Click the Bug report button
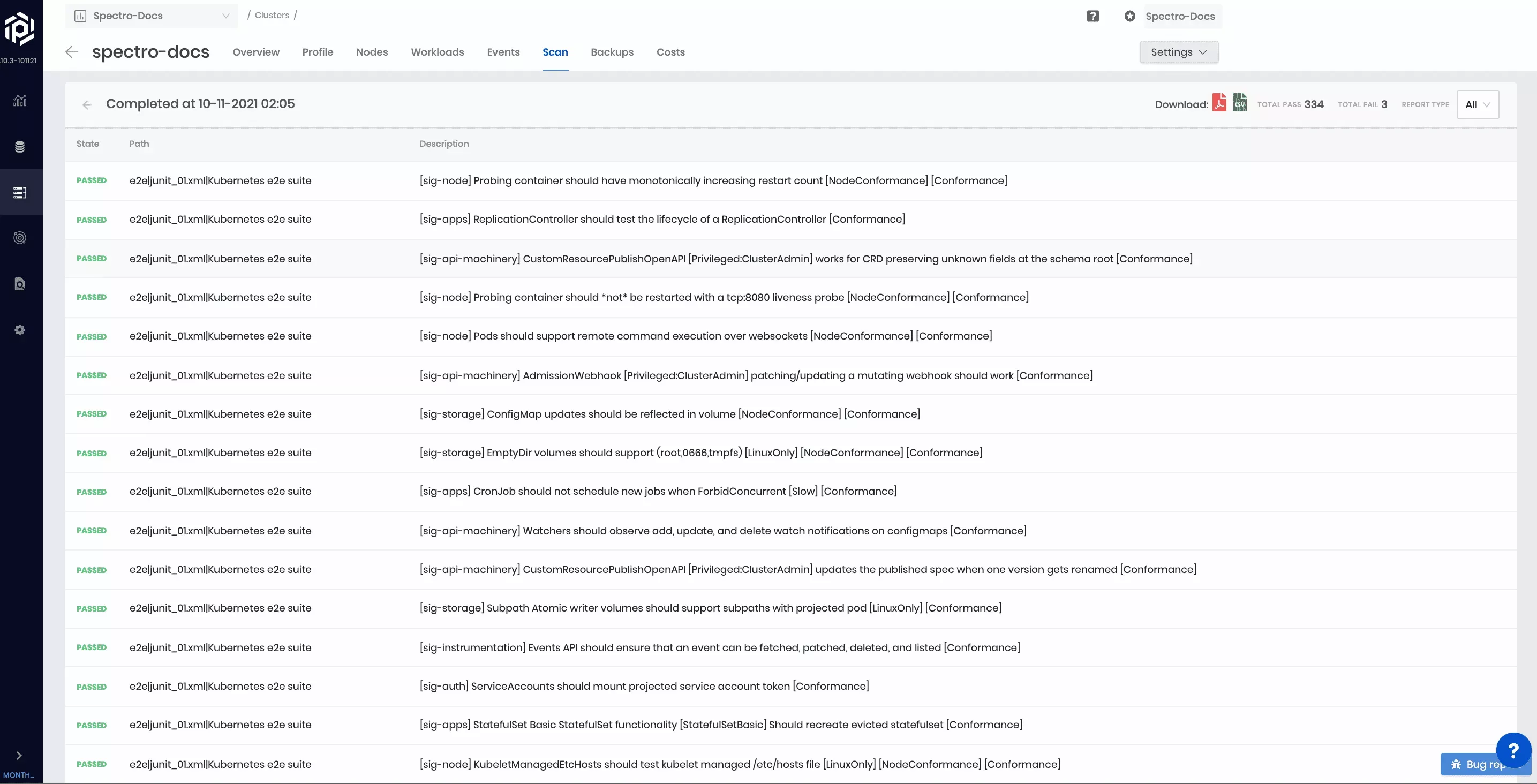The width and height of the screenshot is (1537, 784). pos(1471,764)
